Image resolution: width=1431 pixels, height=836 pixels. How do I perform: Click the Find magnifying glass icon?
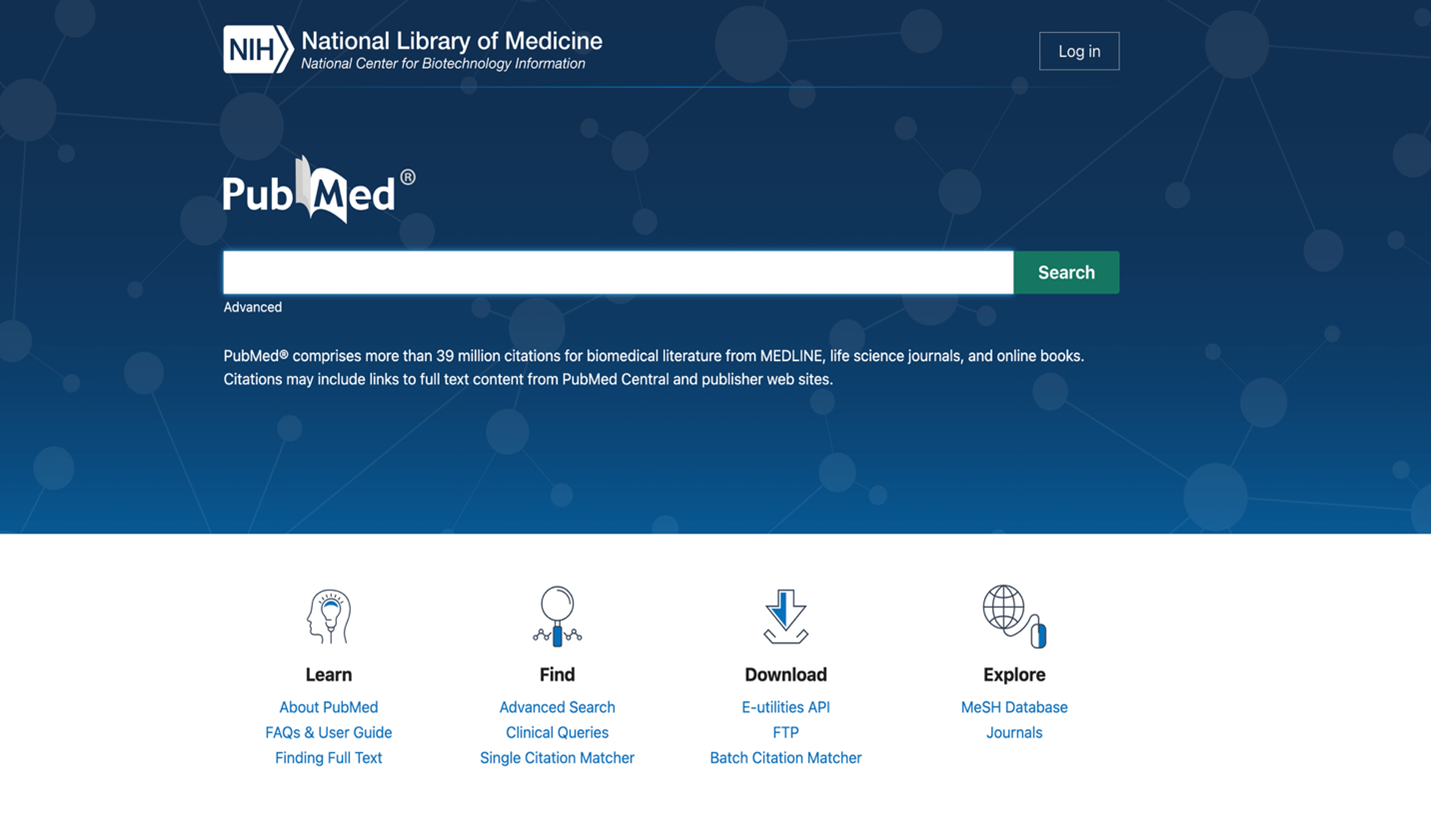557,616
